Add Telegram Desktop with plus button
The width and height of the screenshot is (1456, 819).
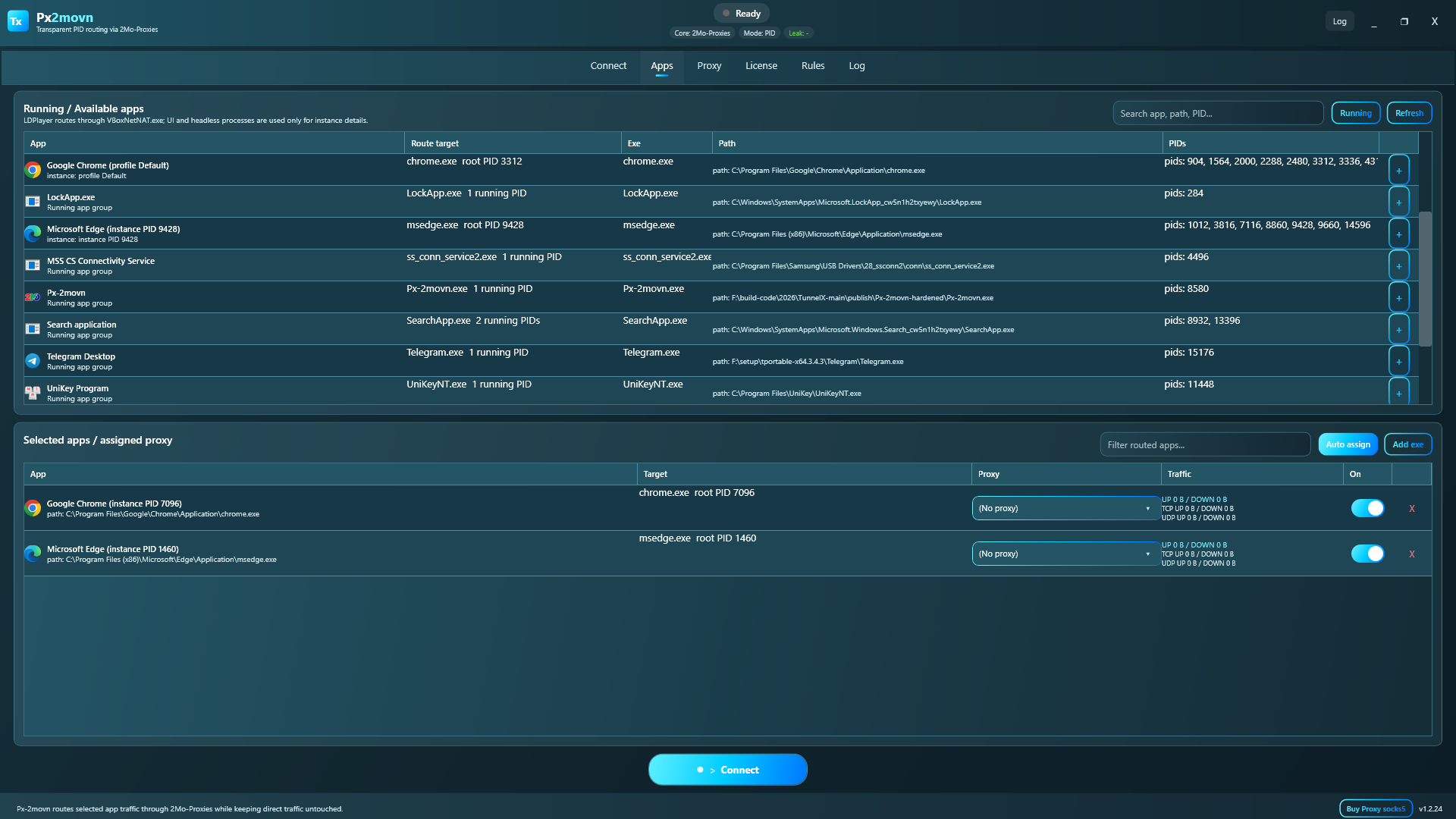1399,361
